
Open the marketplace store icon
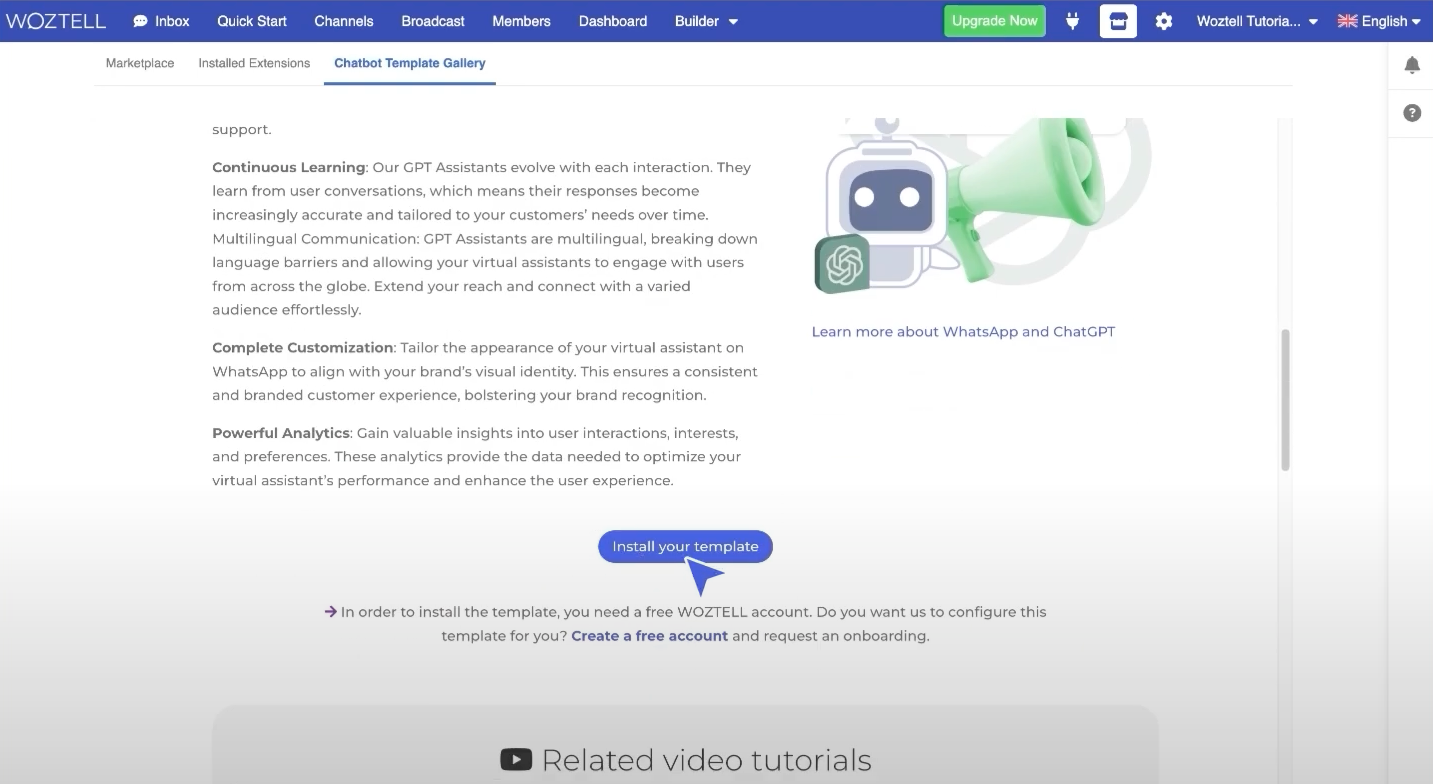[x=1118, y=21]
